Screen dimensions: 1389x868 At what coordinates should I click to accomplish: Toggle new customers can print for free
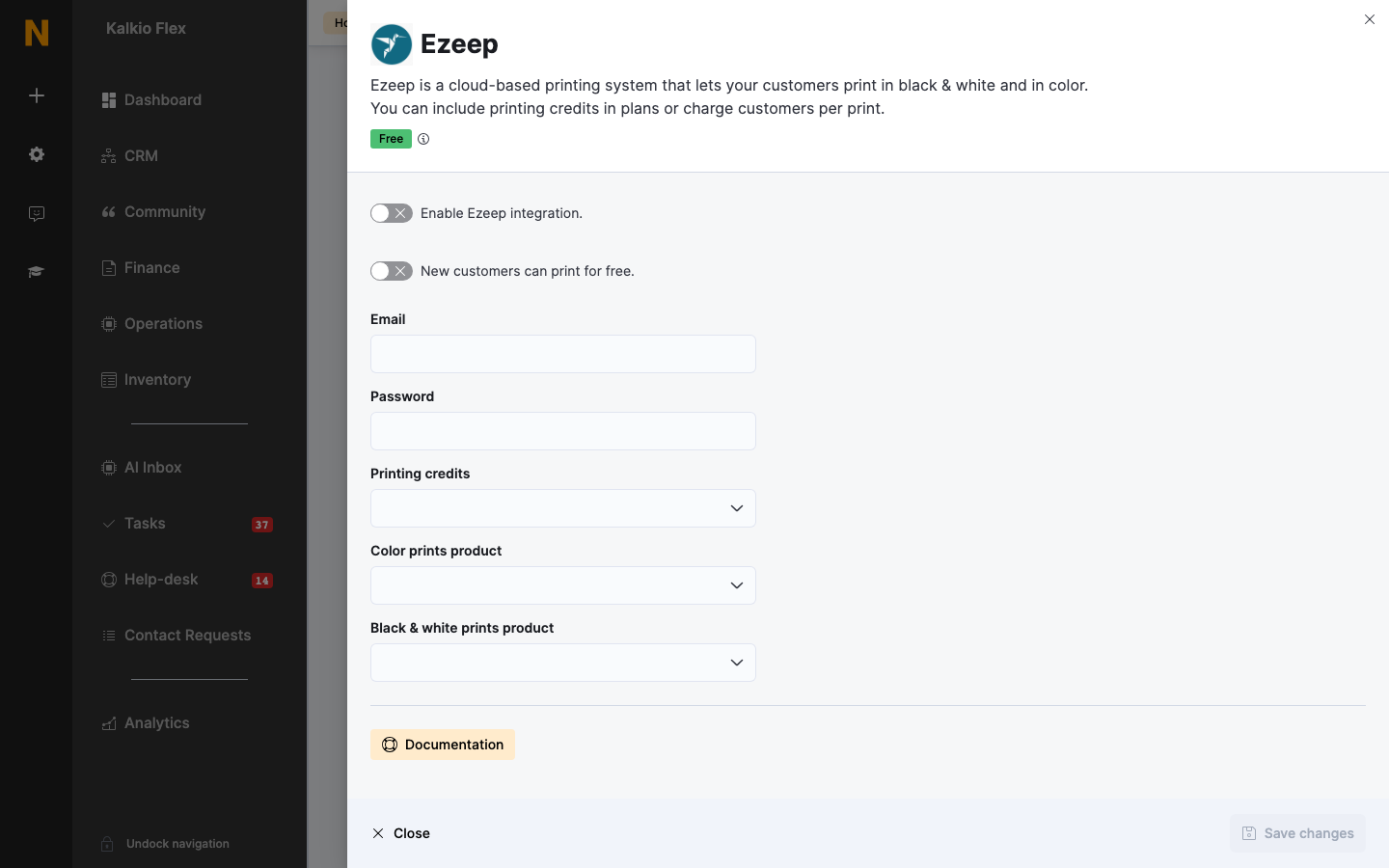point(392,271)
